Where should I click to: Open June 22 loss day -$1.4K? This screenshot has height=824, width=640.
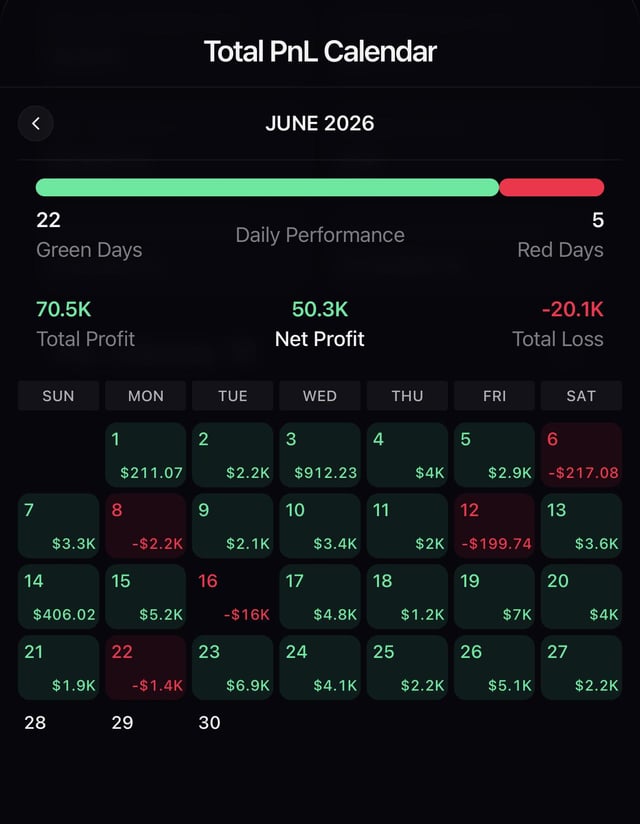pyautogui.click(x=146, y=667)
